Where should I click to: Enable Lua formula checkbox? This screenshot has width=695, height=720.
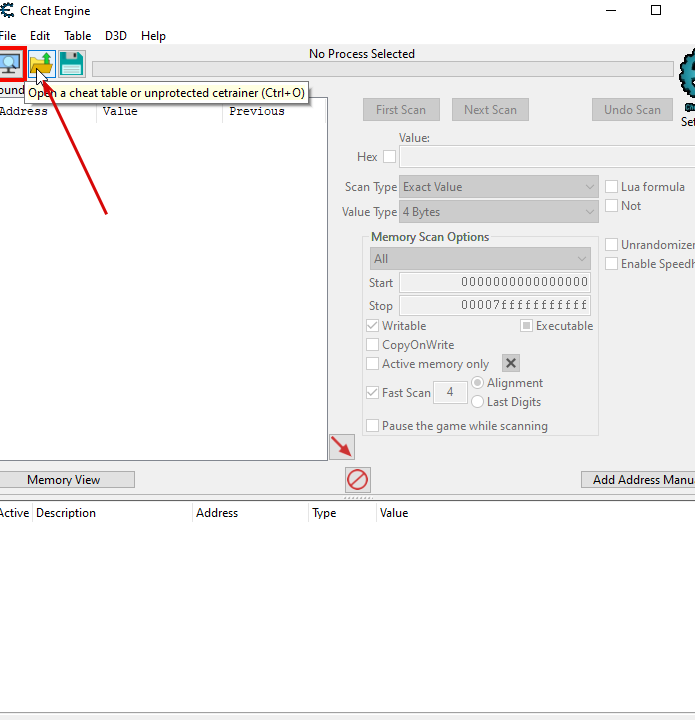(611, 187)
